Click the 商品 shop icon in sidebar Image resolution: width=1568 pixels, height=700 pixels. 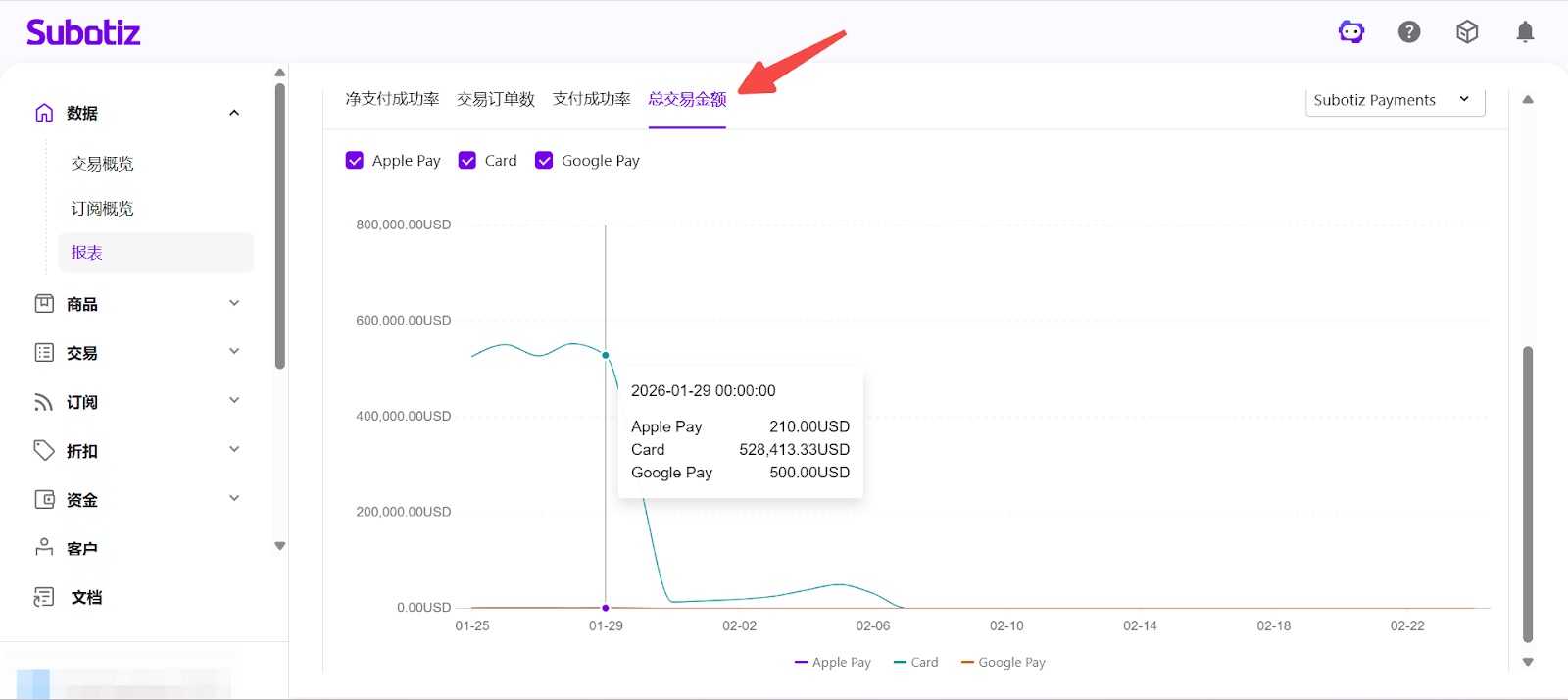pyautogui.click(x=44, y=304)
